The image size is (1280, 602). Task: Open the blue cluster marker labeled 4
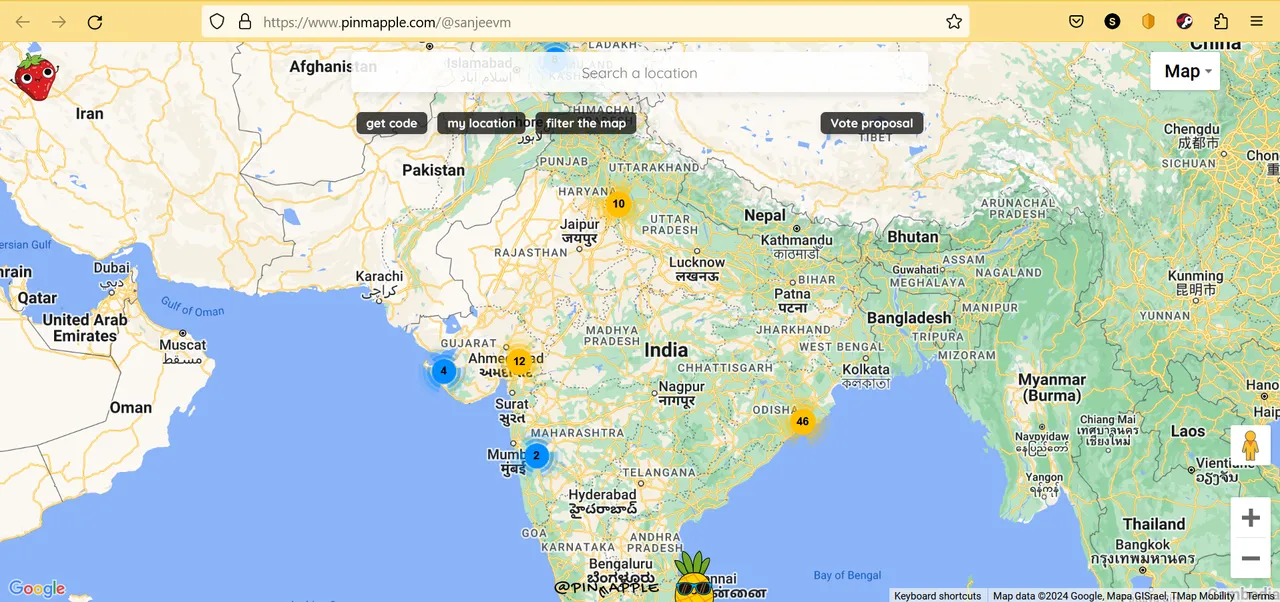[x=443, y=371]
